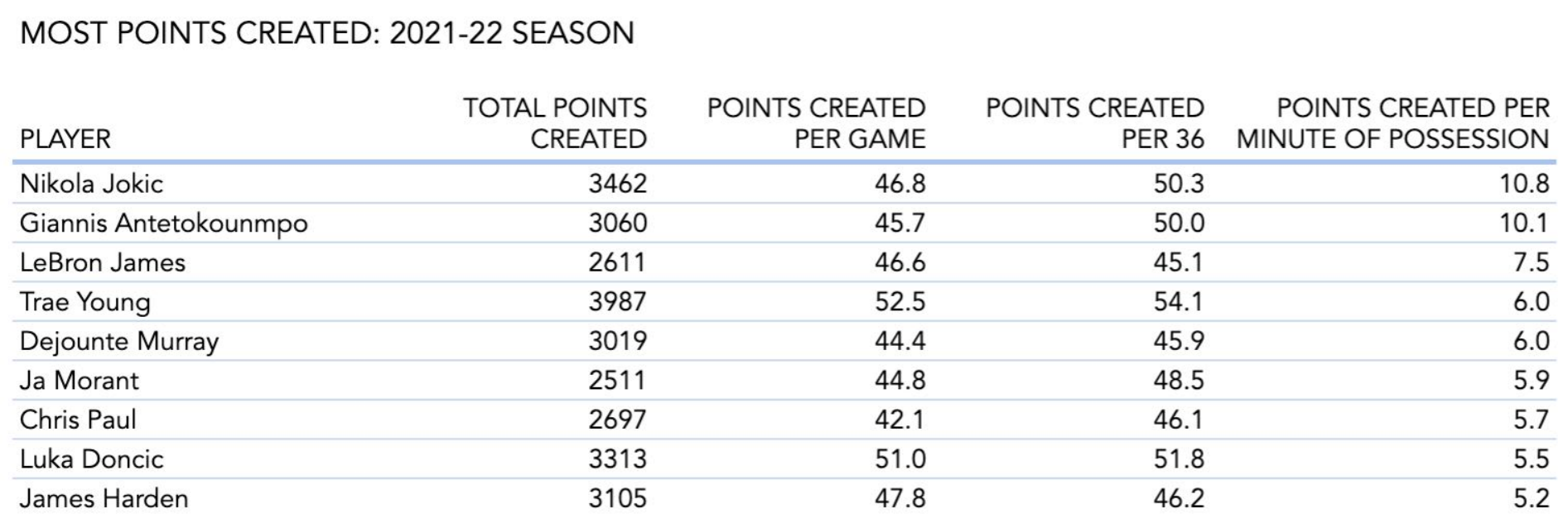Click the POINTS CREATED PER GAME header
The width and height of the screenshot is (1568, 528).
(816, 123)
